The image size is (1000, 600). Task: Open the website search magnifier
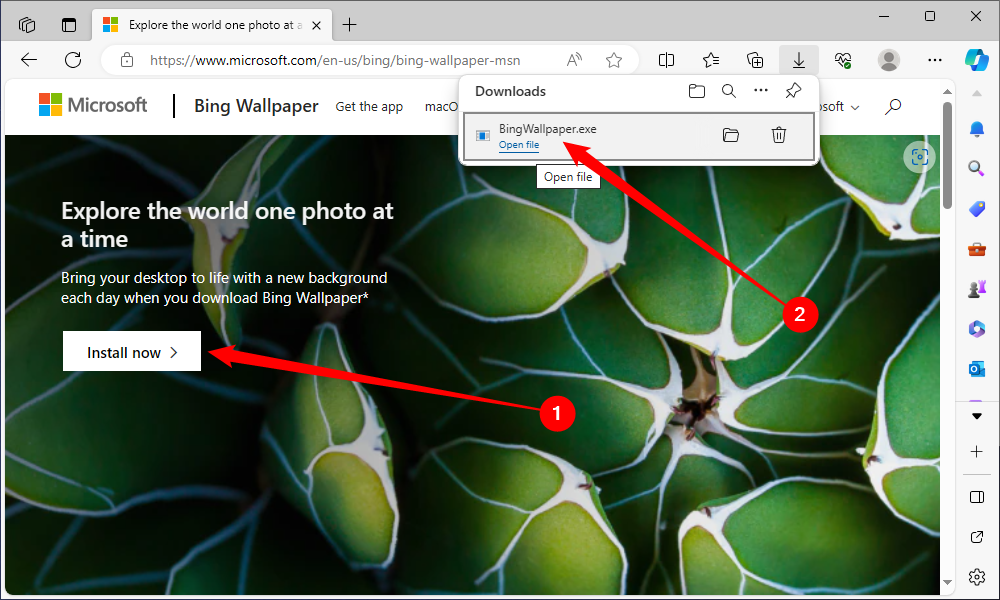coord(893,106)
